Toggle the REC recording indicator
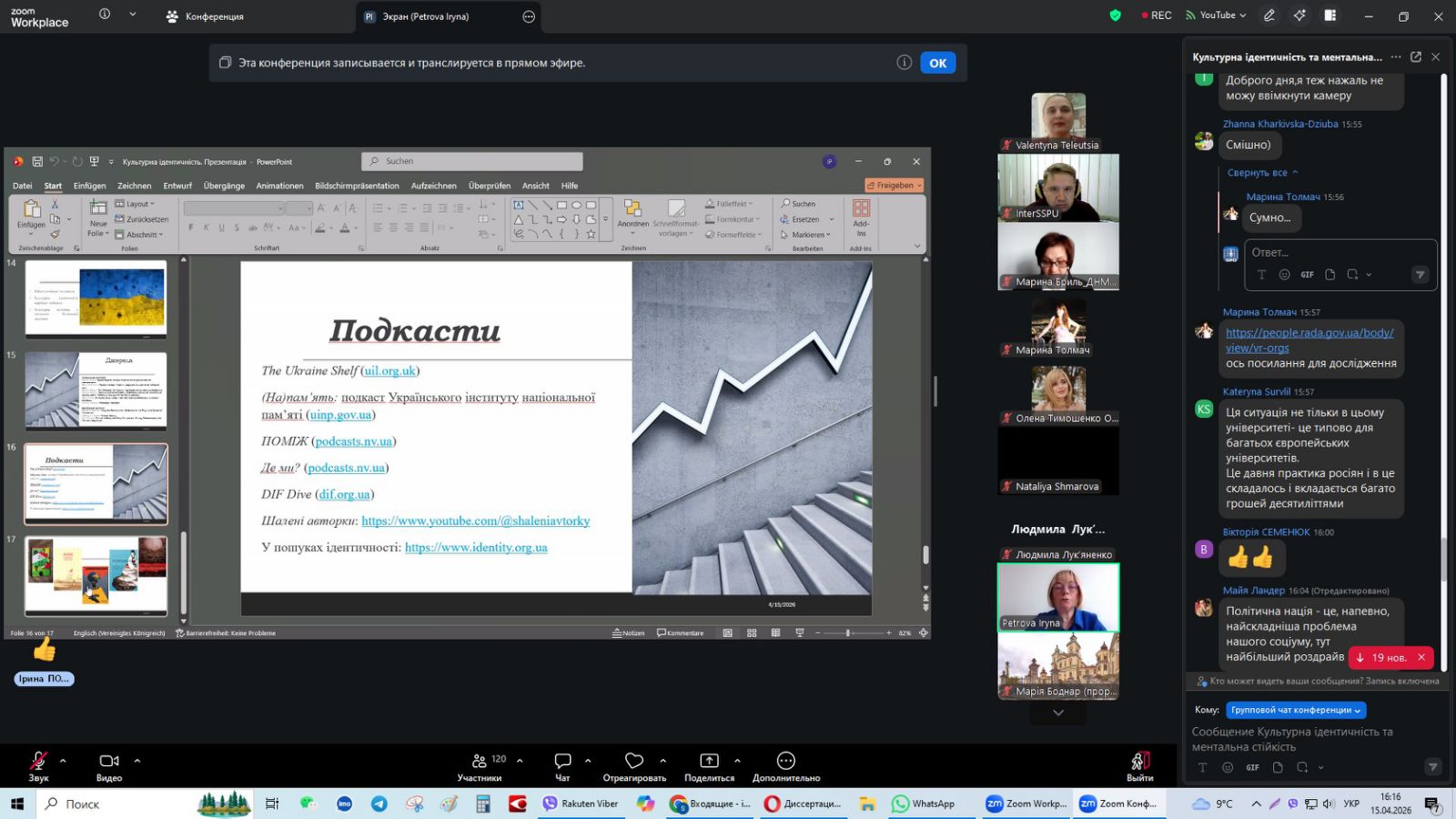This screenshot has height=819, width=1456. 1157,15
